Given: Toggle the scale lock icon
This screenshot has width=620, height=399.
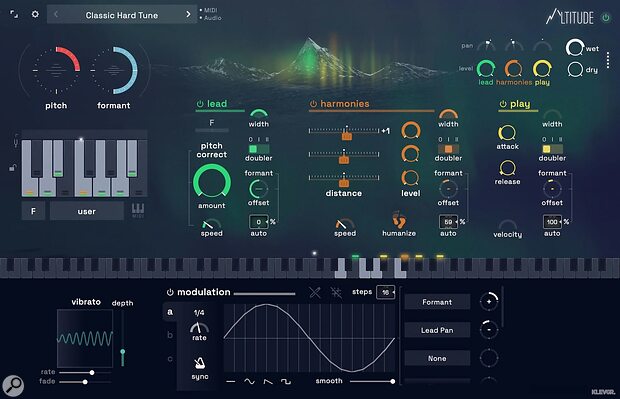Looking at the screenshot, I should click(12, 167).
